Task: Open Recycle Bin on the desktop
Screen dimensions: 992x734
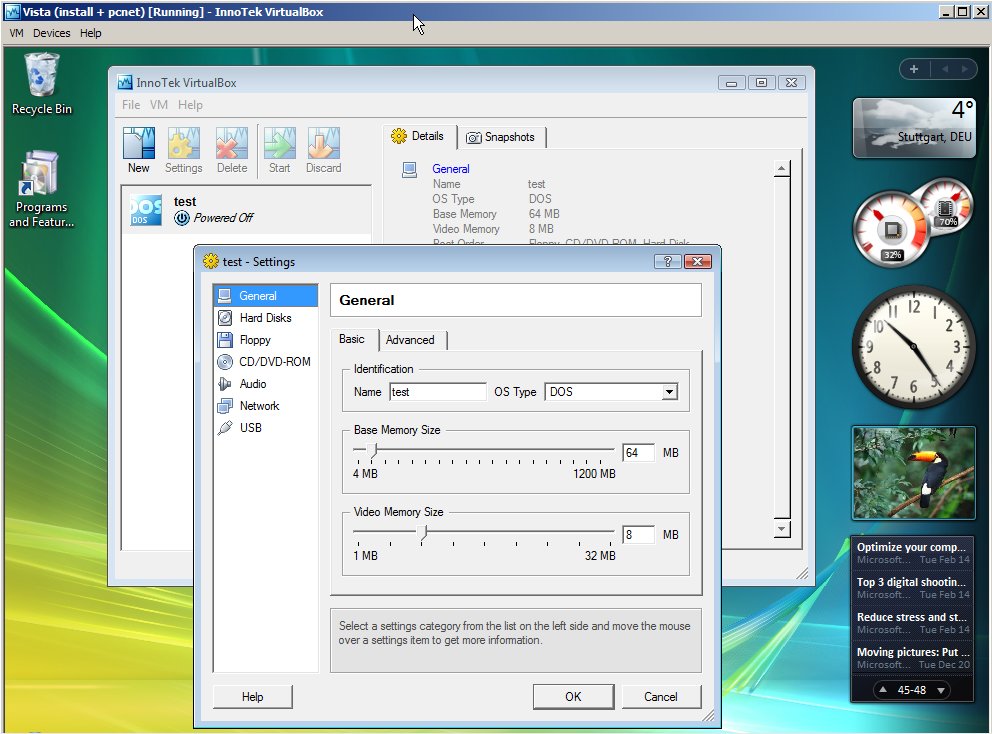Action: 42,84
